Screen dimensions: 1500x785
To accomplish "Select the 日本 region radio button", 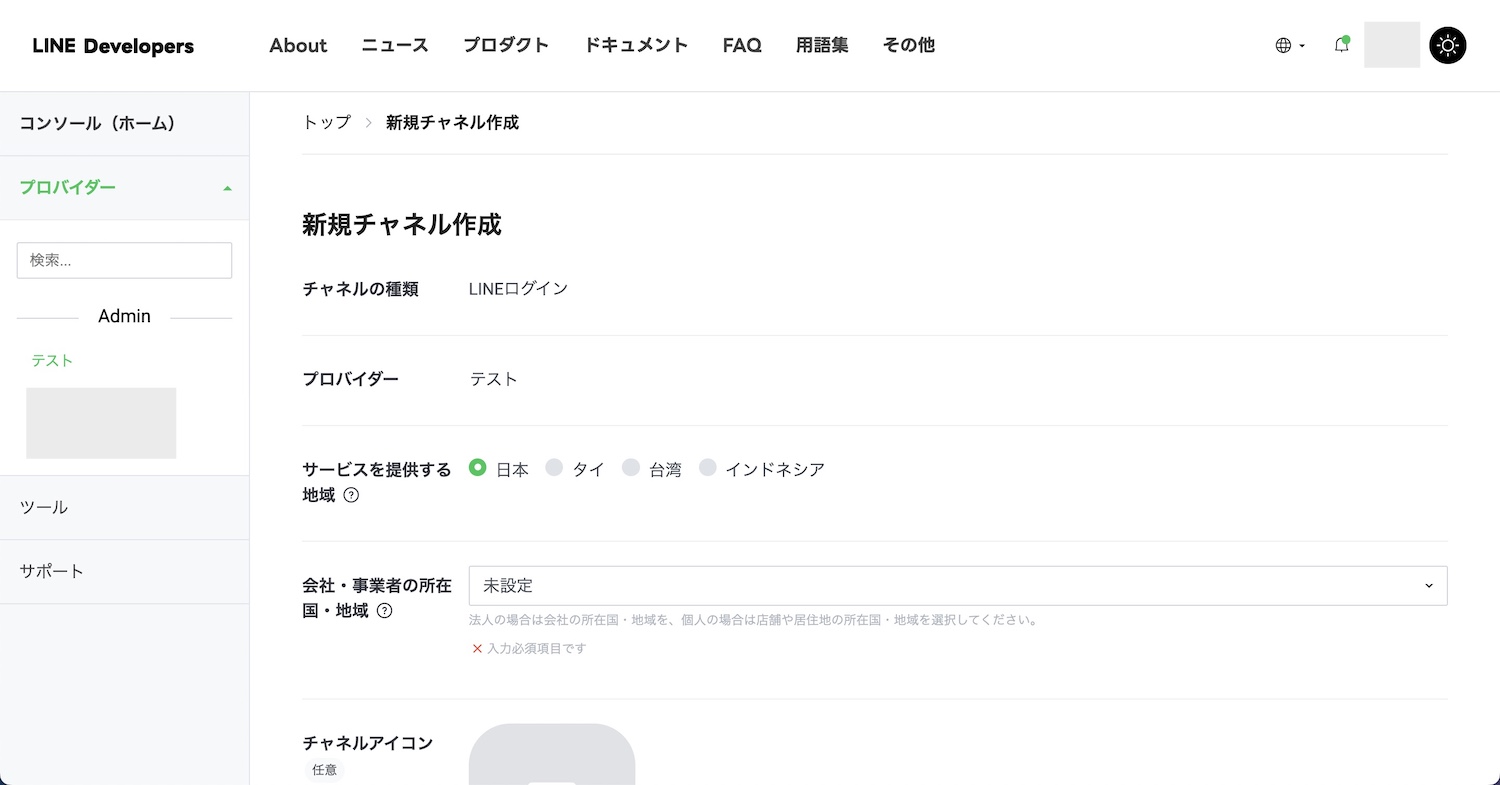I will [478, 467].
